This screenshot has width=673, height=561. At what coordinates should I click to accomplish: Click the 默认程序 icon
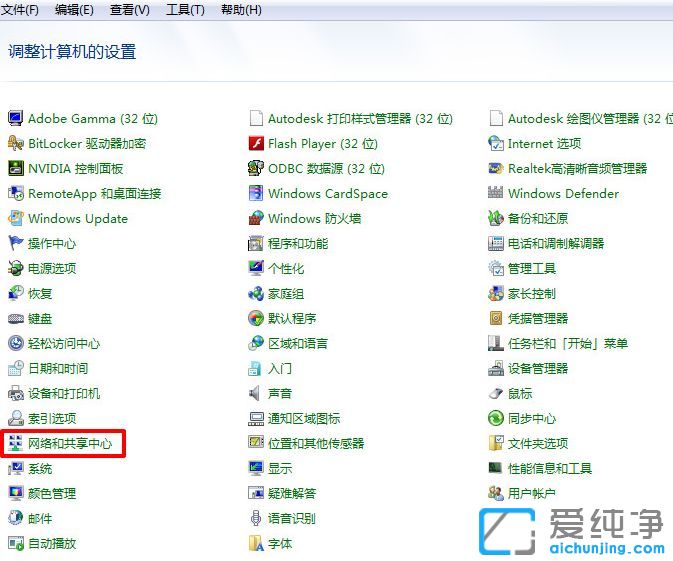[x=256, y=318]
